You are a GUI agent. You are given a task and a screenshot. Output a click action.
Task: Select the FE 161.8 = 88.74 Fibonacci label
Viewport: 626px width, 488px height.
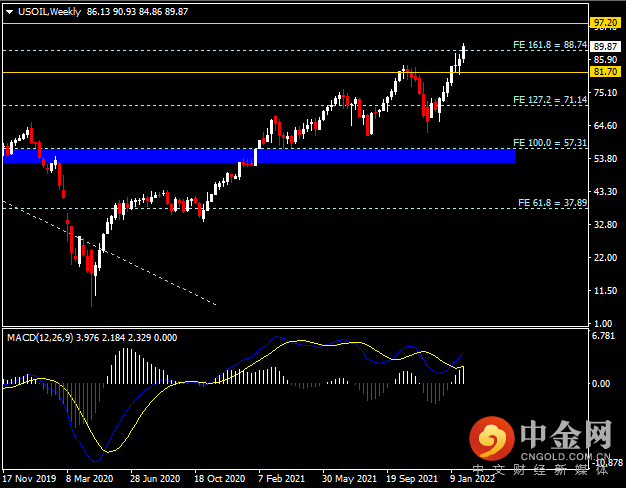(x=550, y=45)
